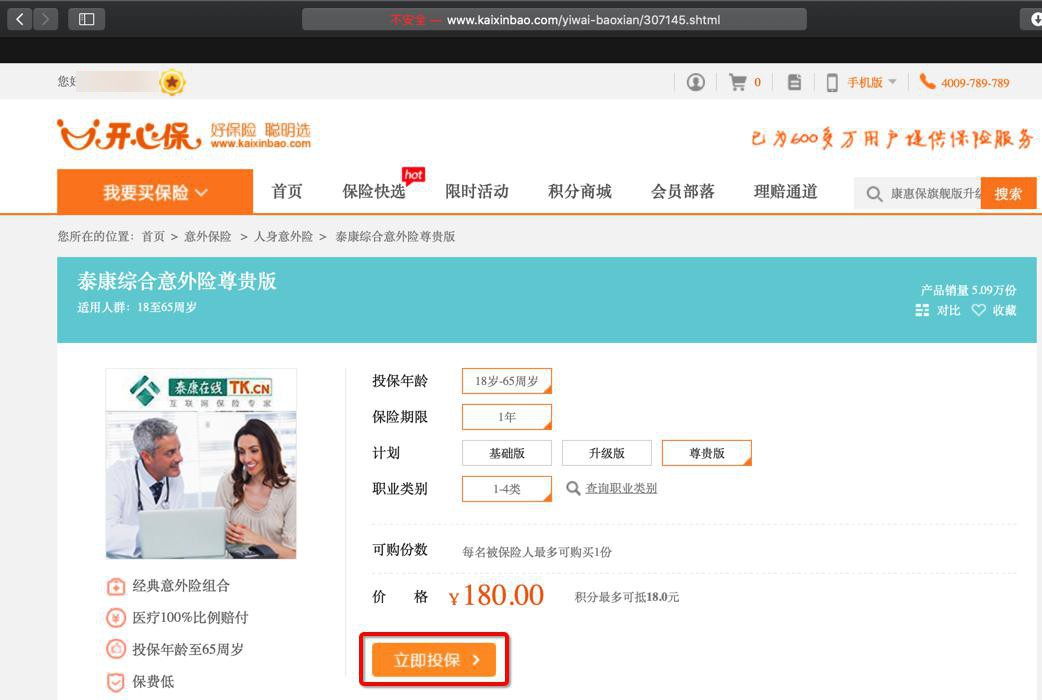Click the 产品销量 5.09万份 text
Image resolution: width=1042 pixels, height=700 pixels.
click(968, 290)
